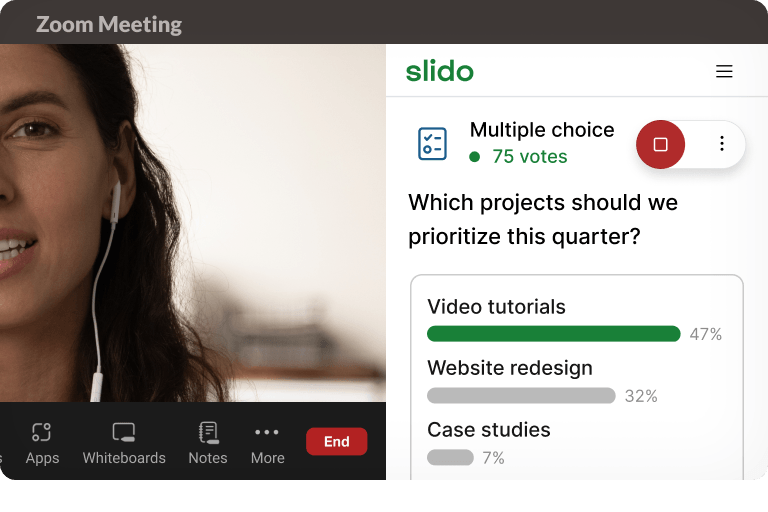Click the participant video feed
Screen dimensions: 768x512
(192, 222)
